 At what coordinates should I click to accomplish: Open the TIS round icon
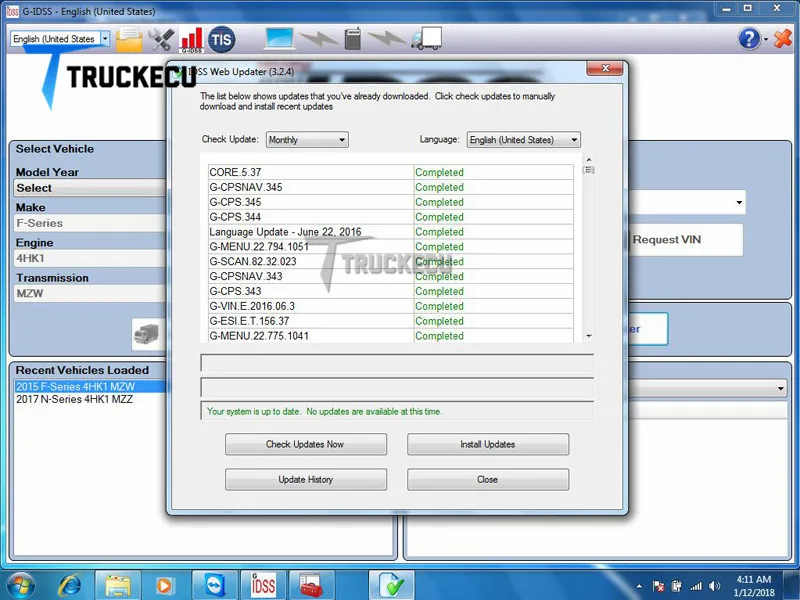(221, 39)
